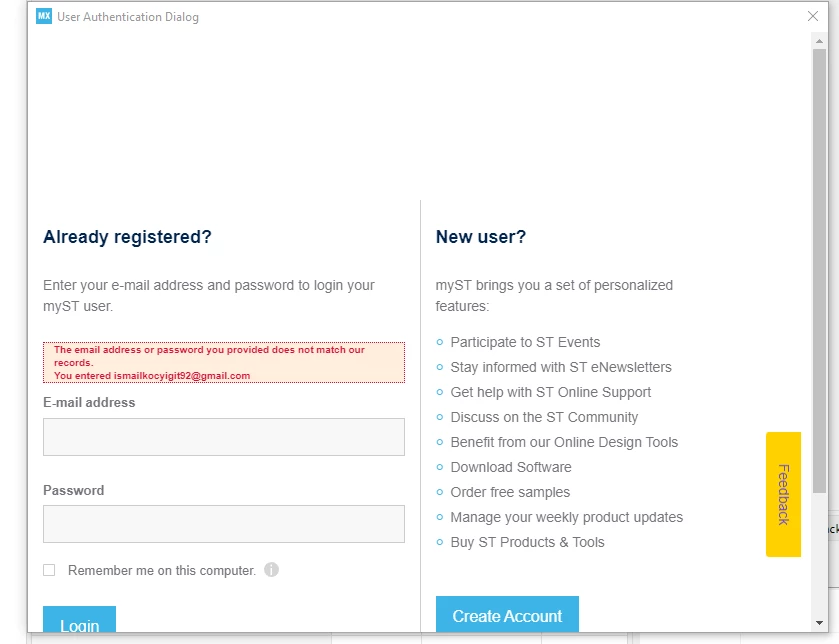Click the Create Account button
Screen dimensions: 839x644
[x=507, y=615]
